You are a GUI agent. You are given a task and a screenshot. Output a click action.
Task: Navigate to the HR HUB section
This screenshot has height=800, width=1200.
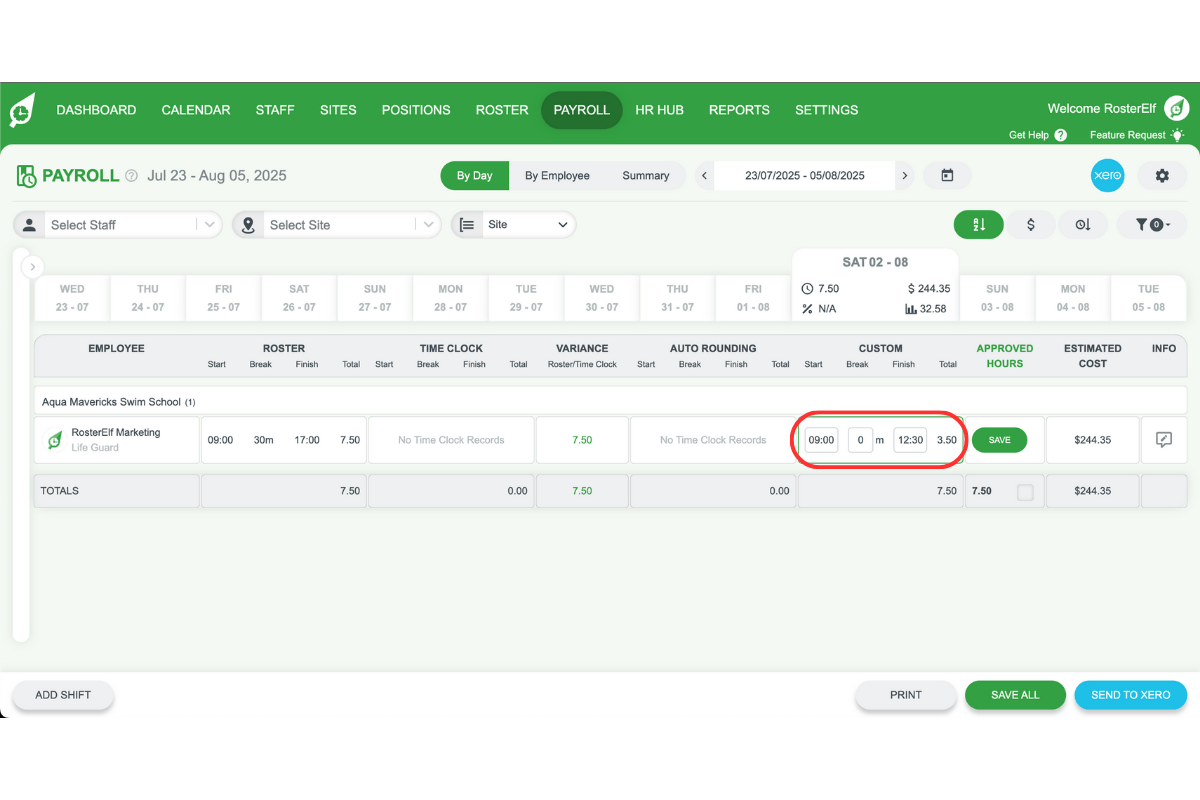coord(659,110)
